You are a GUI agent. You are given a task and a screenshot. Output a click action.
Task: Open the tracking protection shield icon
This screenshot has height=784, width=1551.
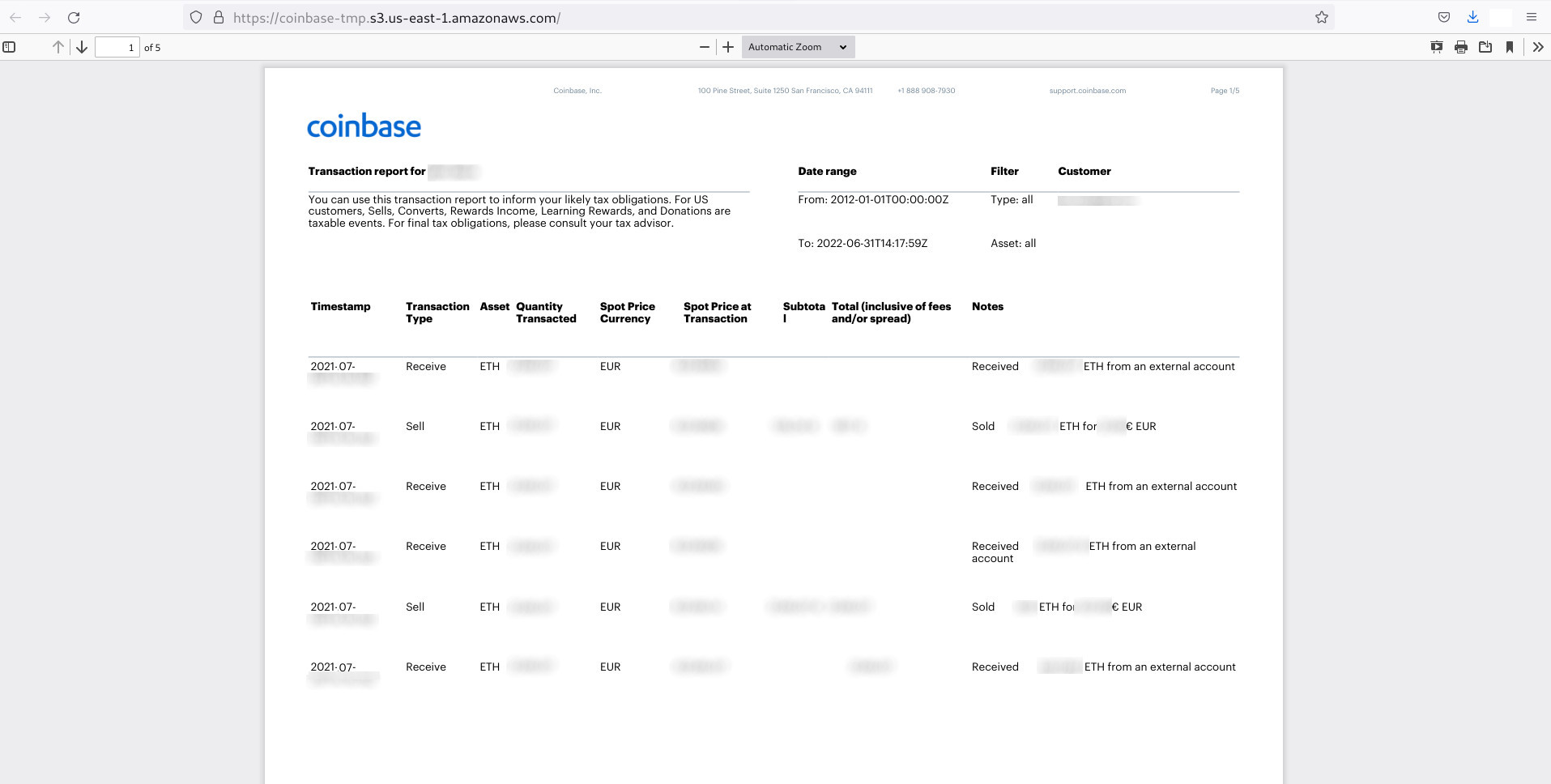click(196, 17)
